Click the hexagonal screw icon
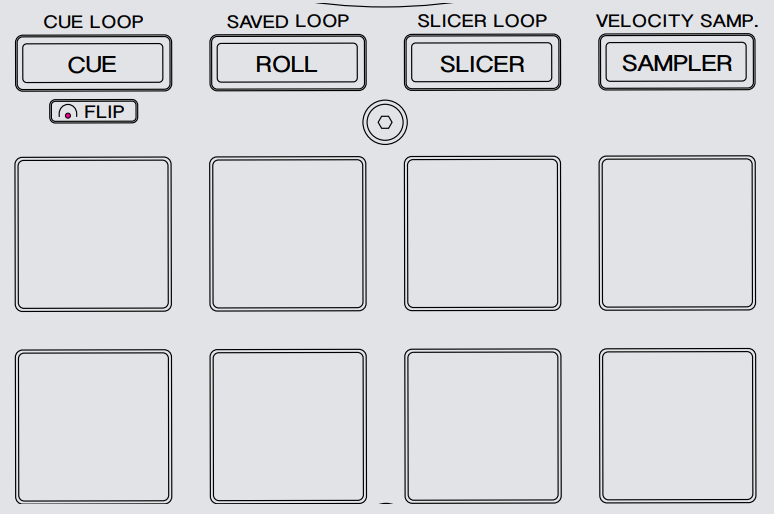 pyautogui.click(x=385, y=122)
